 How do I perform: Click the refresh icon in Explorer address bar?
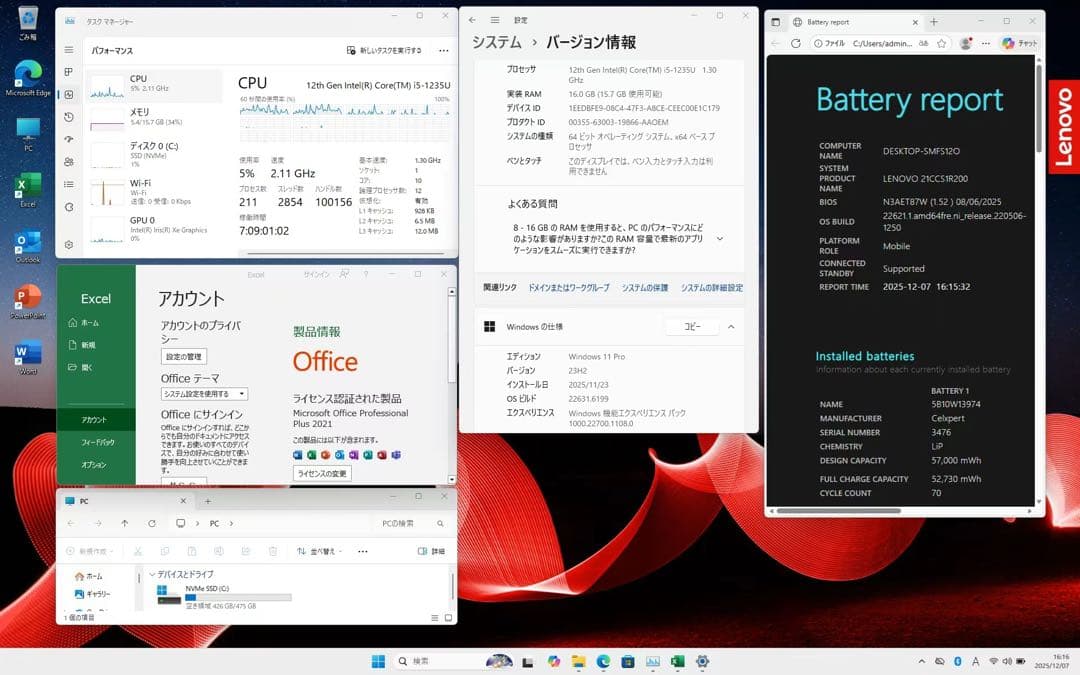click(x=153, y=523)
